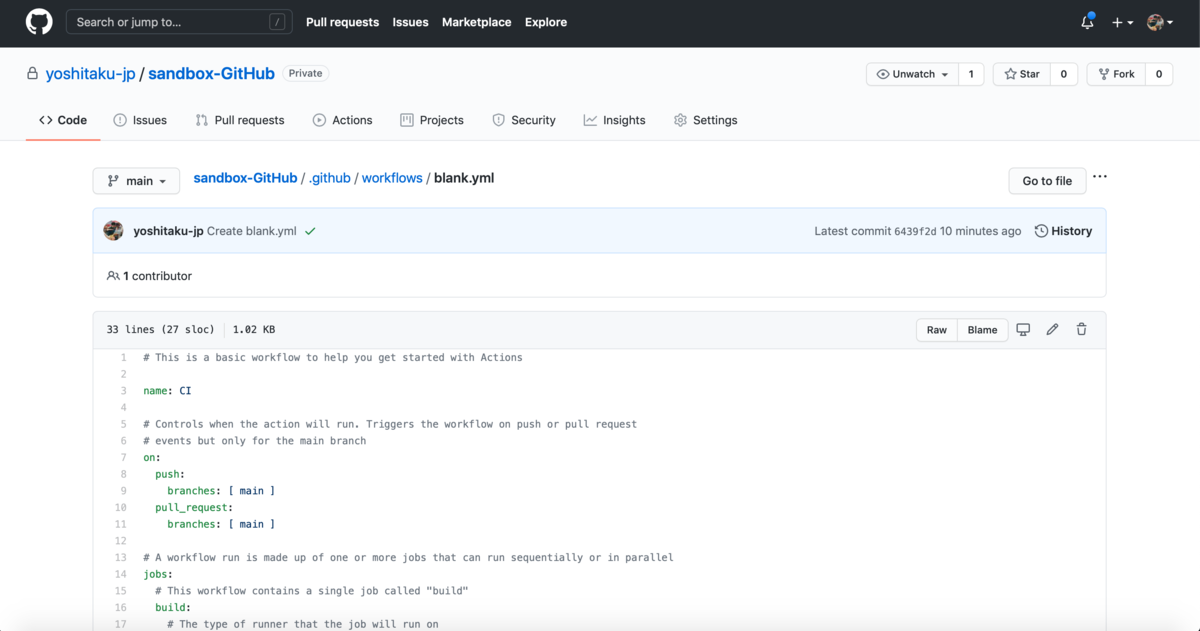This screenshot has height=631, width=1200.
Task: Open the workflows folder breadcrumb link
Action: (392, 178)
